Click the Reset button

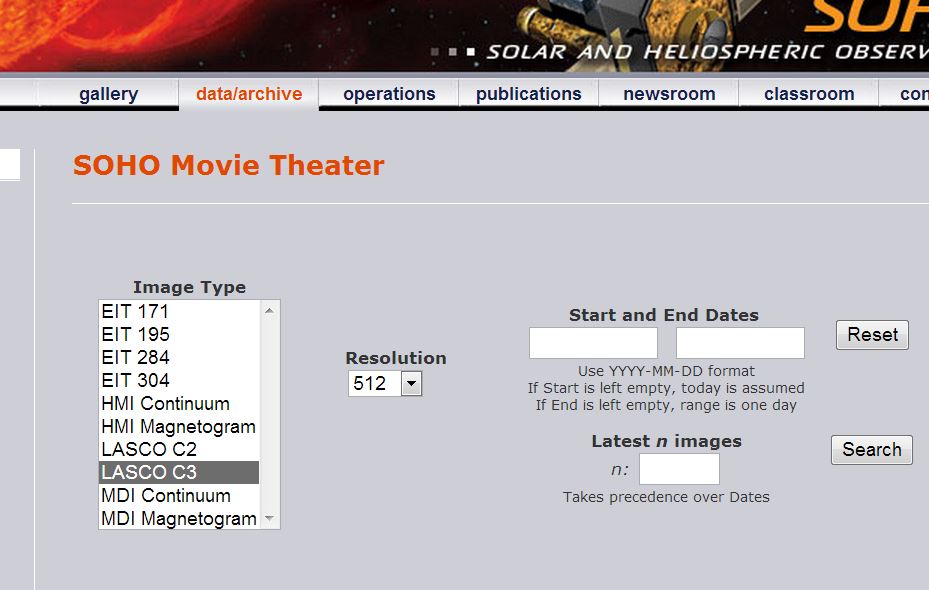[872, 335]
